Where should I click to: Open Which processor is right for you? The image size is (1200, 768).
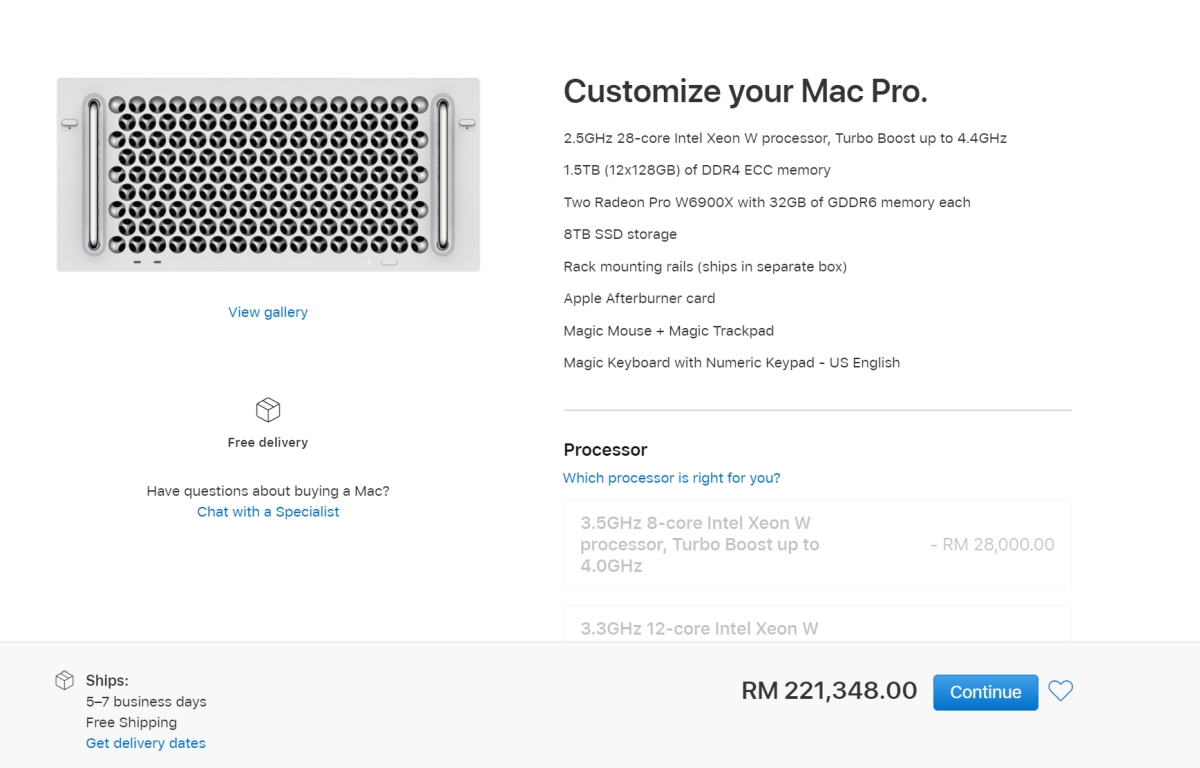pyautogui.click(x=671, y=478)
